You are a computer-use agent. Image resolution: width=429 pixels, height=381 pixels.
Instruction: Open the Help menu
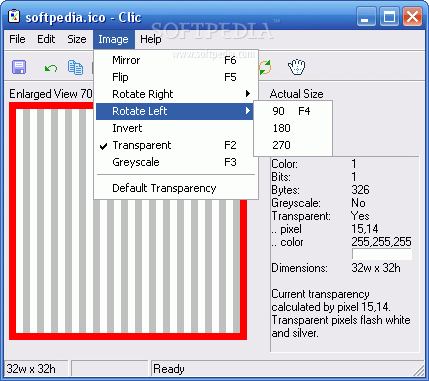click(151, 39)
